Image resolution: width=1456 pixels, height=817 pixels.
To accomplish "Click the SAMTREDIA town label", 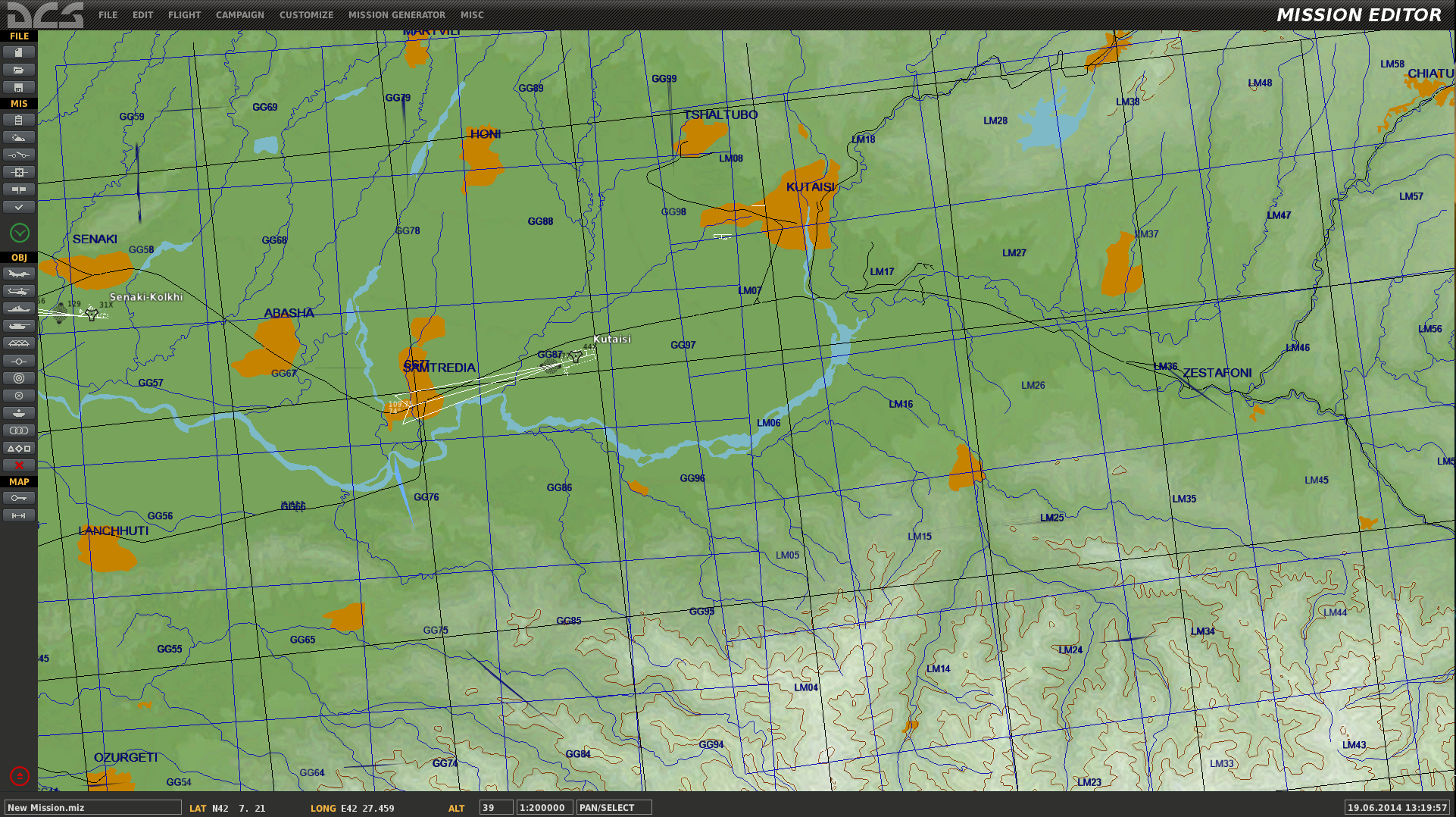I will 439,368.
